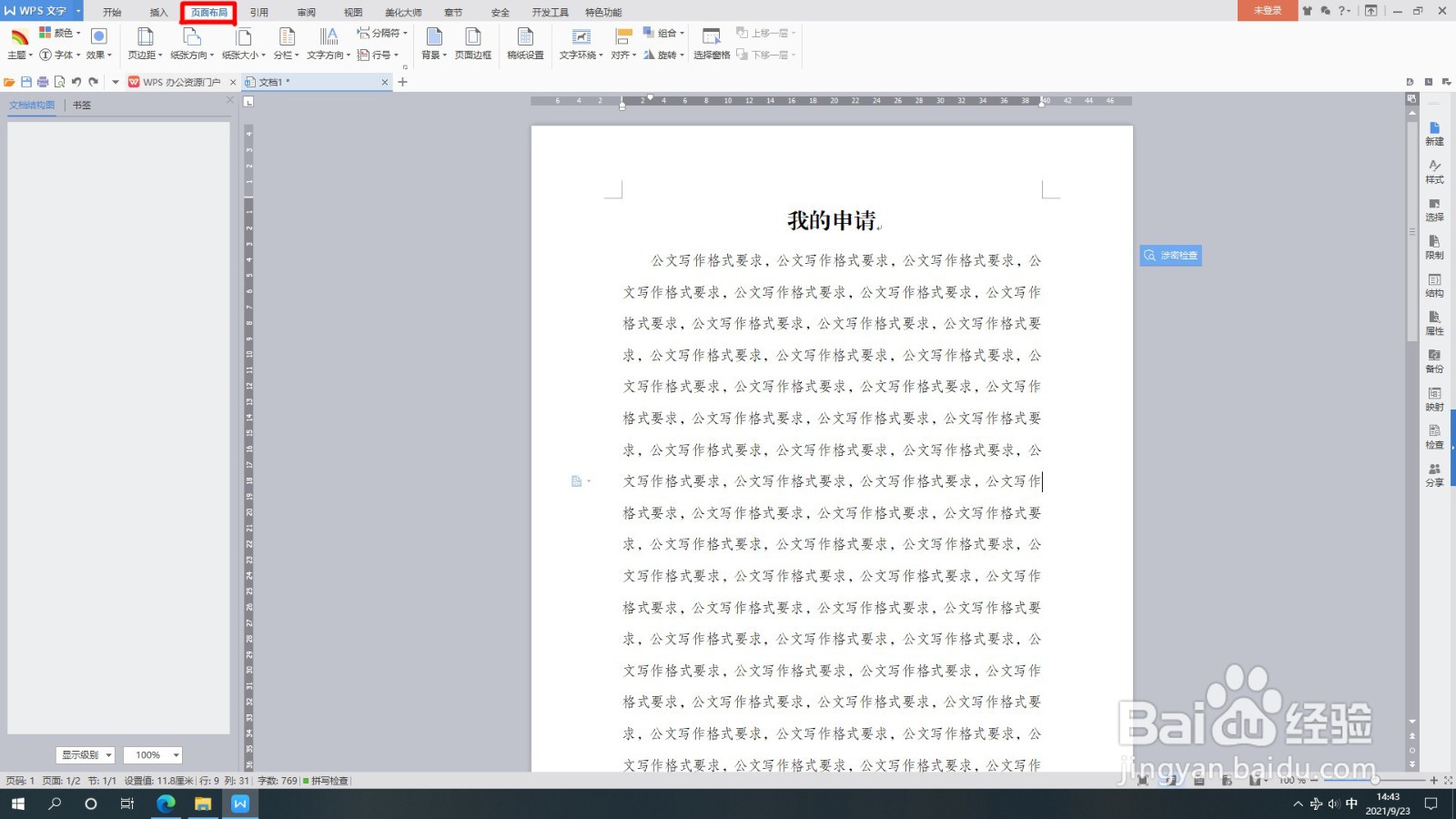Viewport: 1456px width, 819px height.
Task: Open the 分隔符 breaks dropdown
Action: coord(382,33)
